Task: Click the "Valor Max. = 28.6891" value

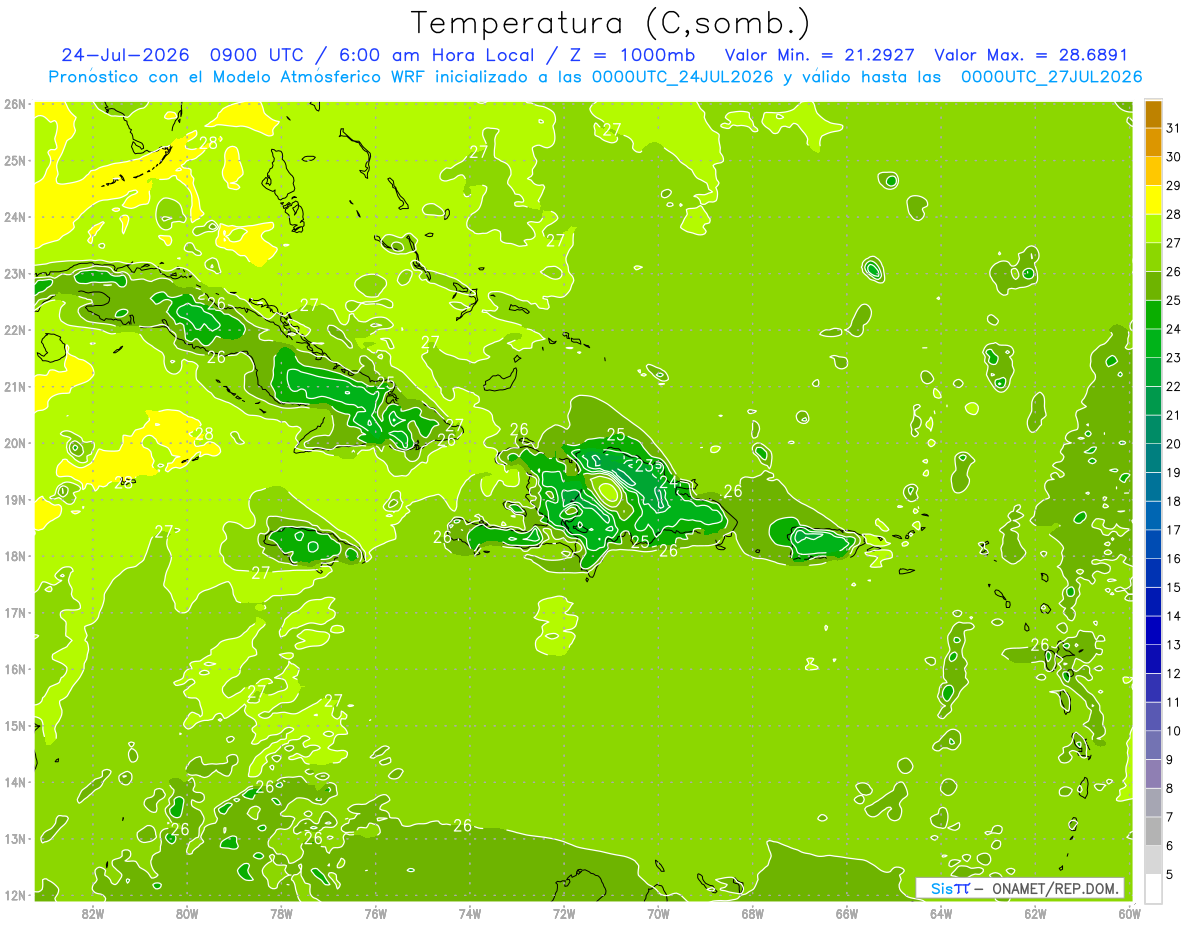Action: 1031,55
